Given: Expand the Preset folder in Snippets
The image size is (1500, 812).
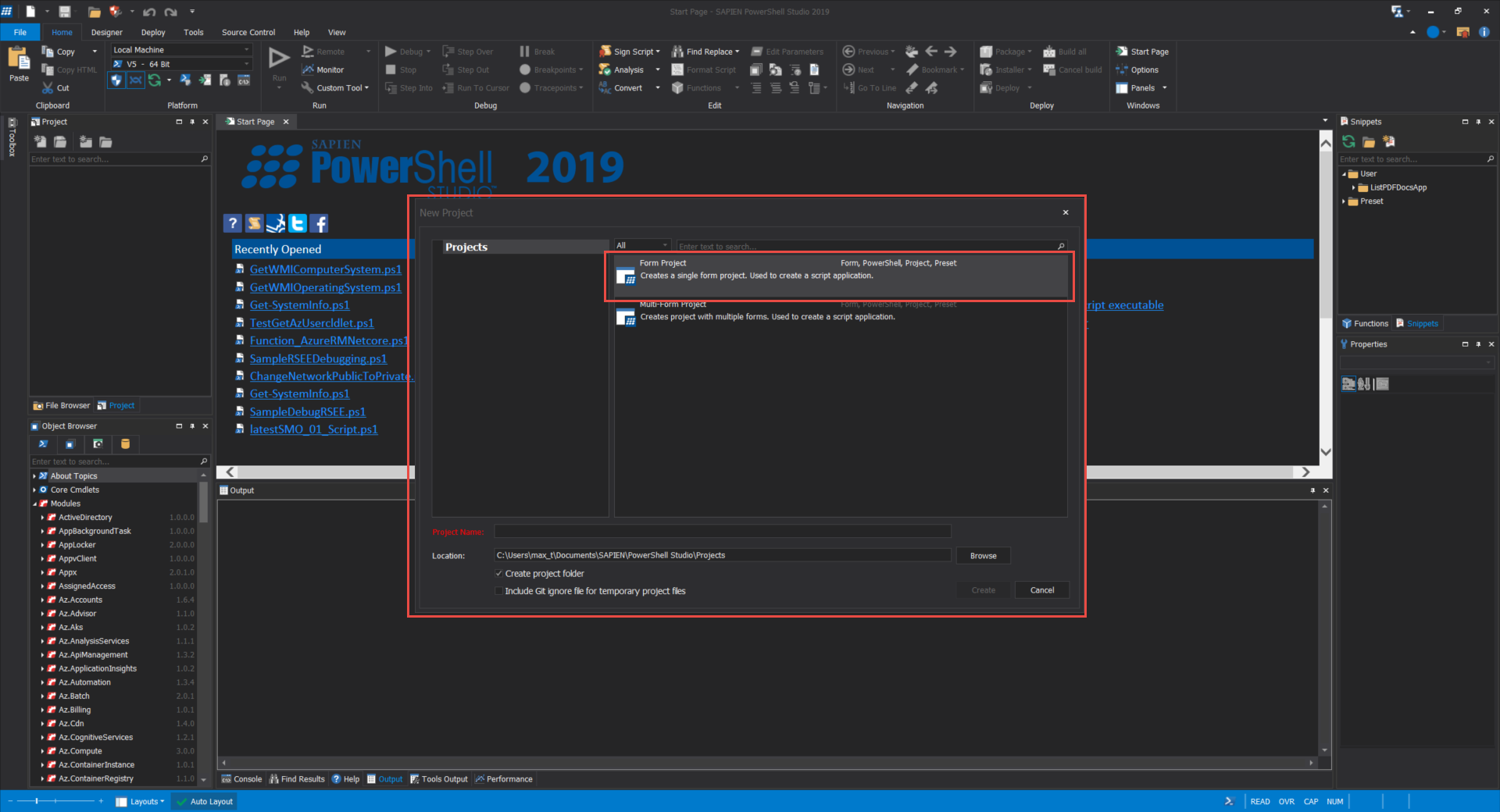Looking at the screenshot, I should click(x=1344, y=201).
